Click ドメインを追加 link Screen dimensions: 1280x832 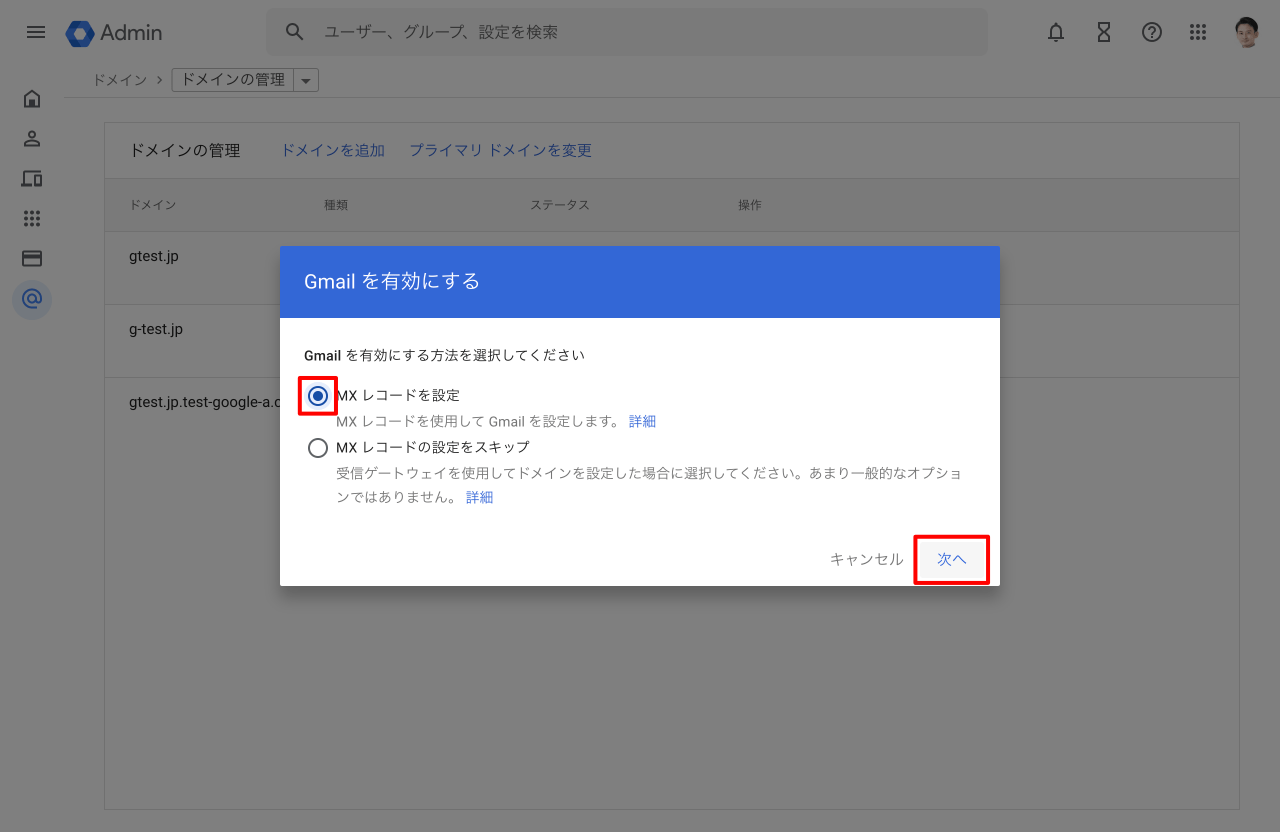(332, 150)
